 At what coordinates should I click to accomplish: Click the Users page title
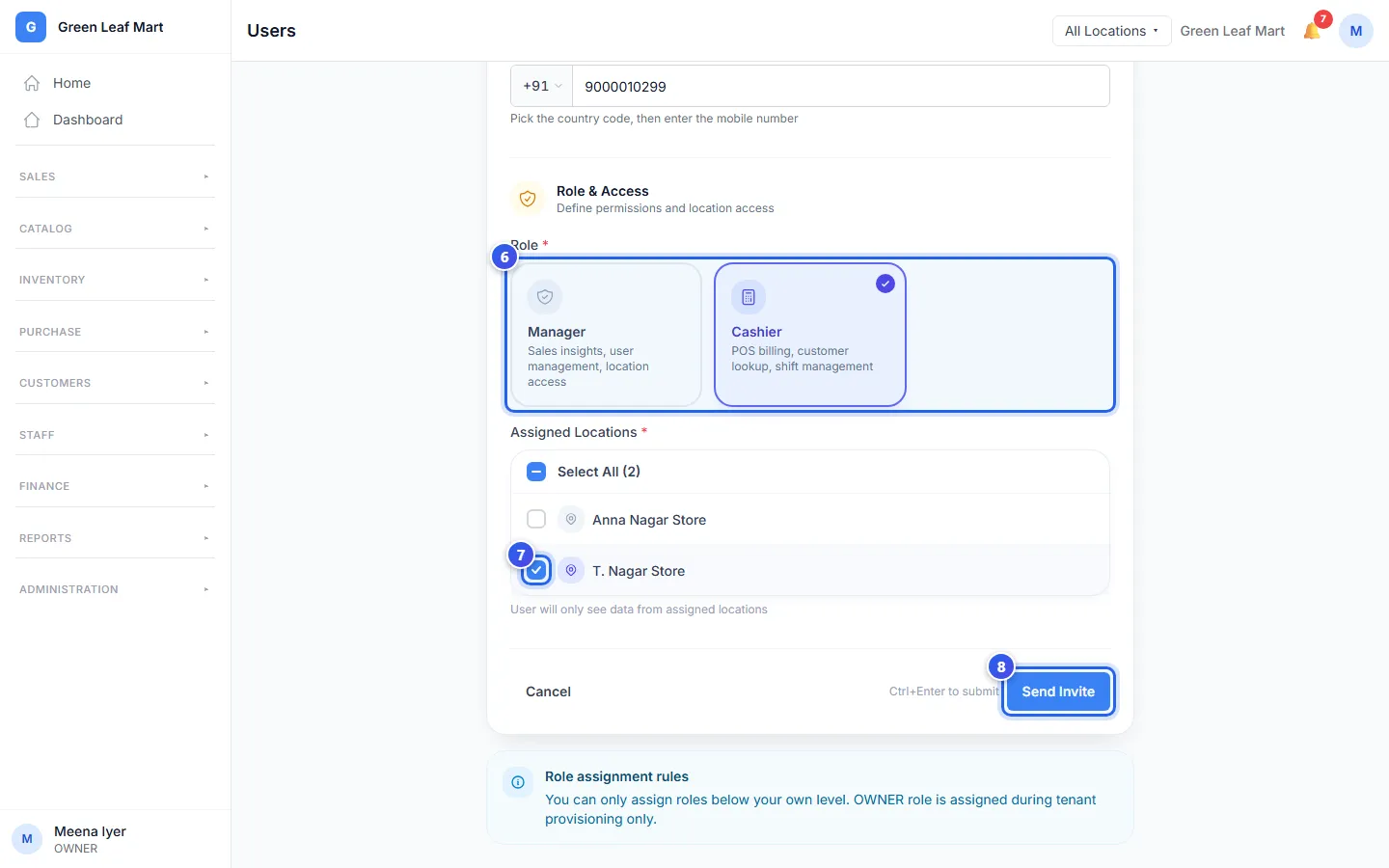pyautogui.click(x=271, y=31)
